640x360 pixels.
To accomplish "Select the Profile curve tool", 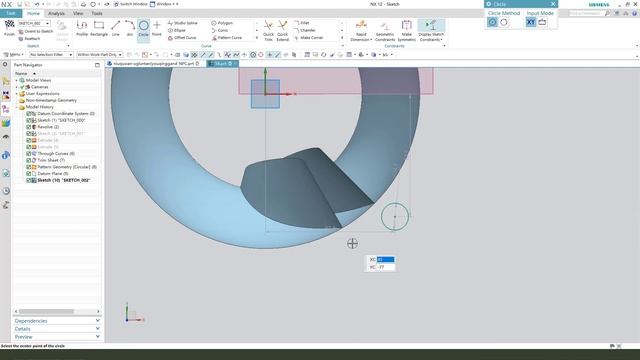I will pyautogui.click(x=82, y=28).
